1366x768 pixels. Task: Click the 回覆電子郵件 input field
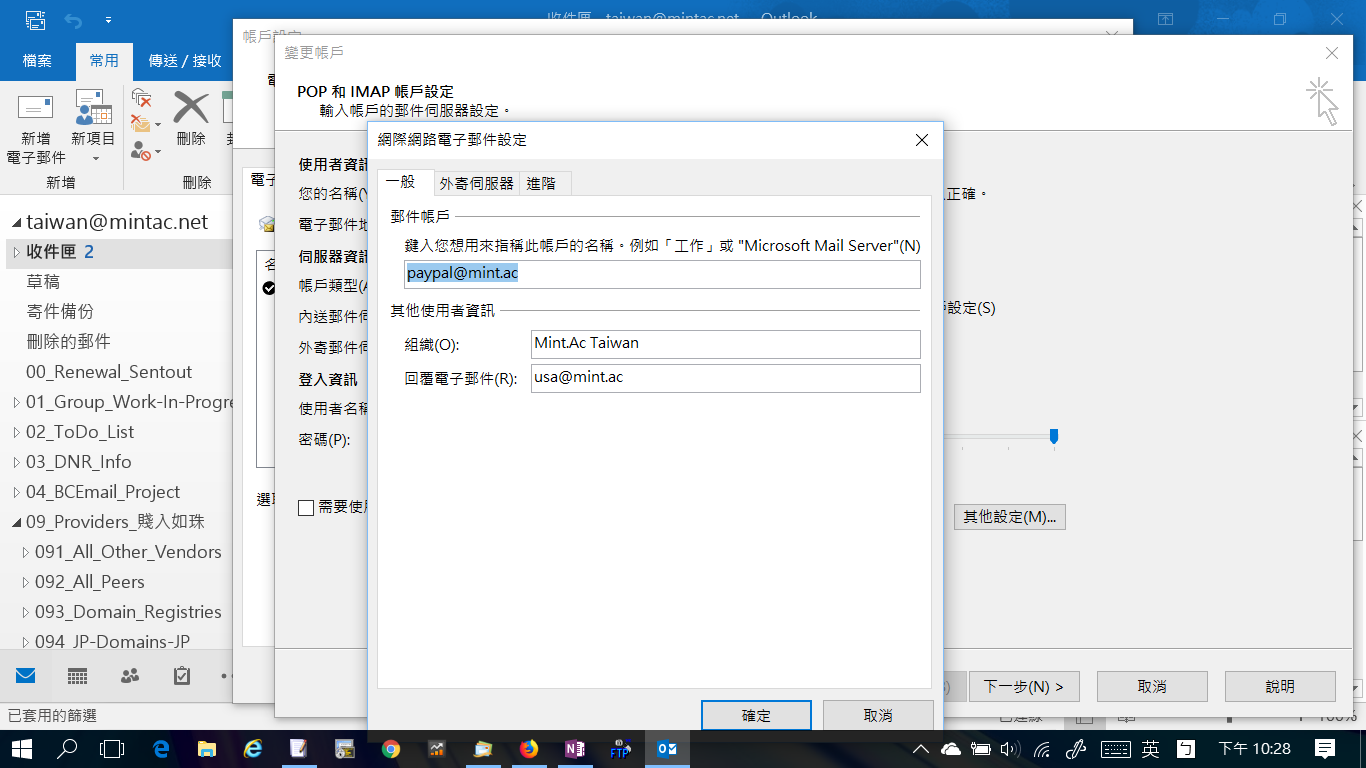tap(725, 378)
